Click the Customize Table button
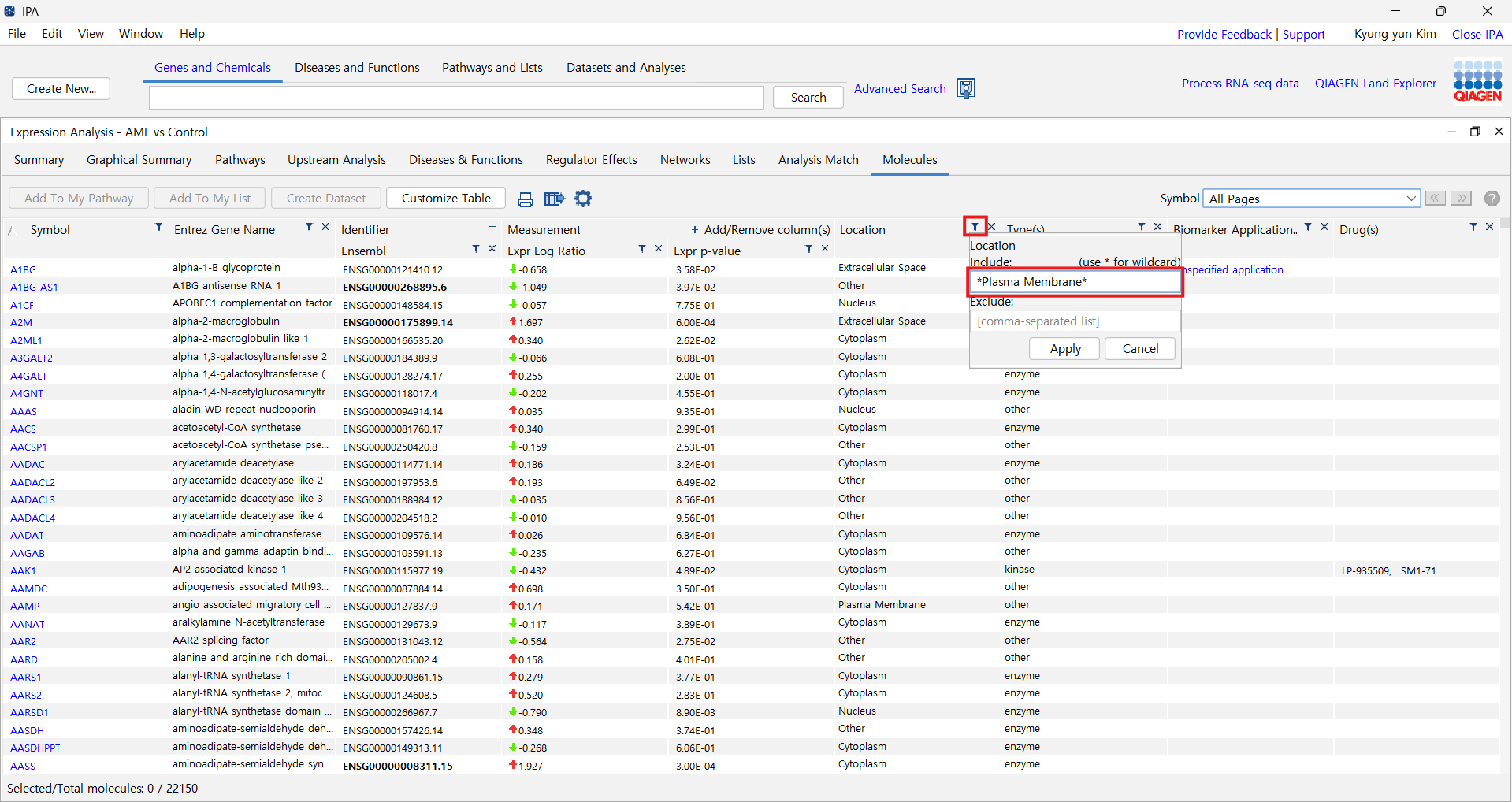1512x802 pixels. click(446, 198)
